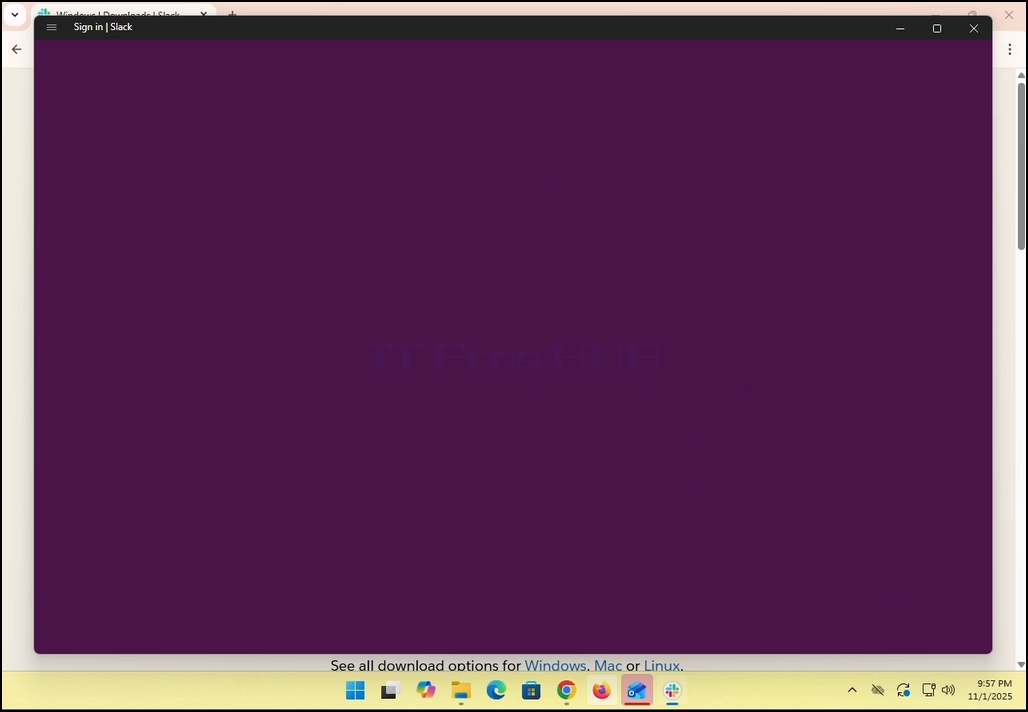Open the Mac download options link
The height and width of the screenshot is (712, 1028).
[x=608, y=665]
